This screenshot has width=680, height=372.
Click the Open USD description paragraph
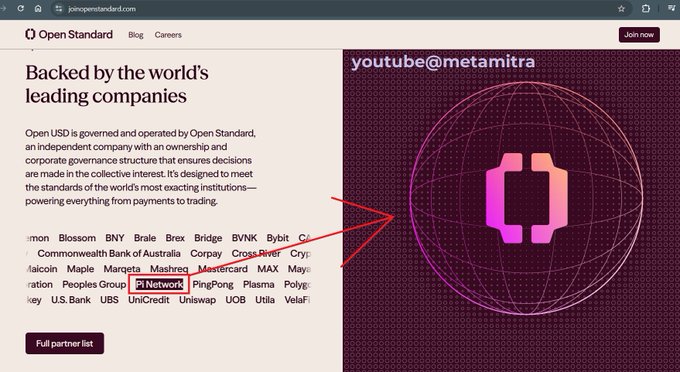[x=141, y=167]
